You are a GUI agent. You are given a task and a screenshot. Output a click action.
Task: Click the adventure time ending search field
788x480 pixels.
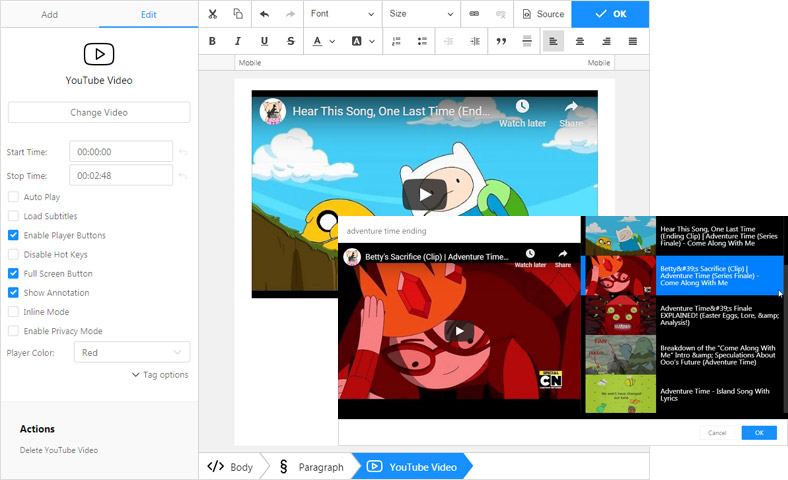tap(459, 231)
